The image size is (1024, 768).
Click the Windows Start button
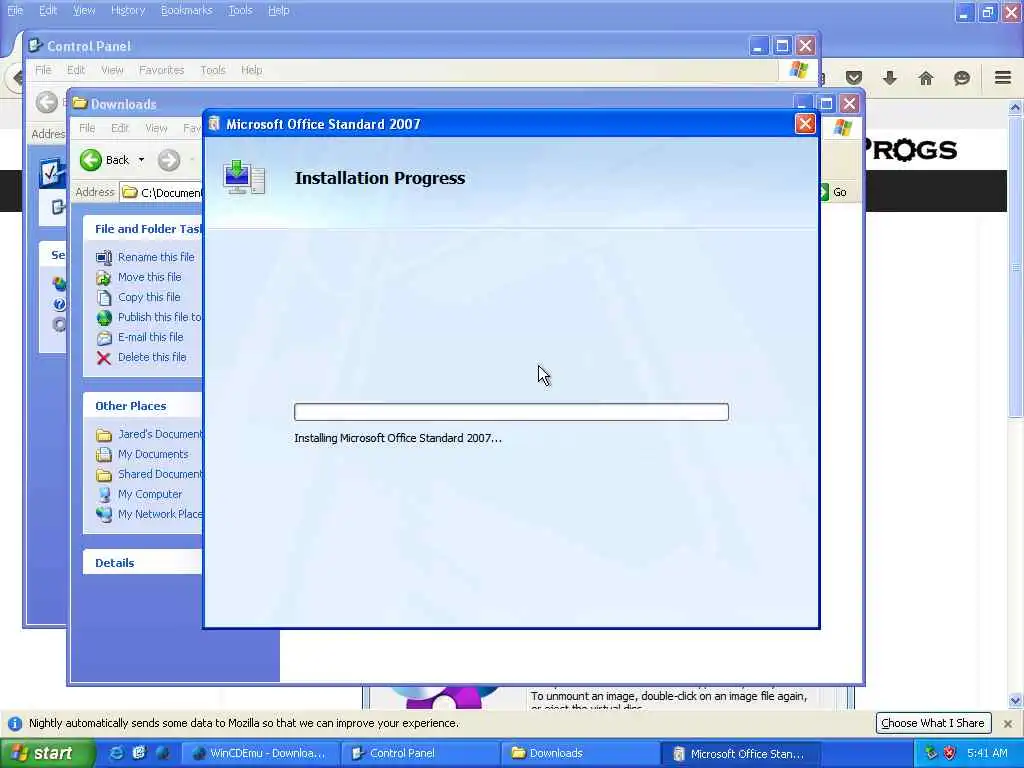pos(47,754)
